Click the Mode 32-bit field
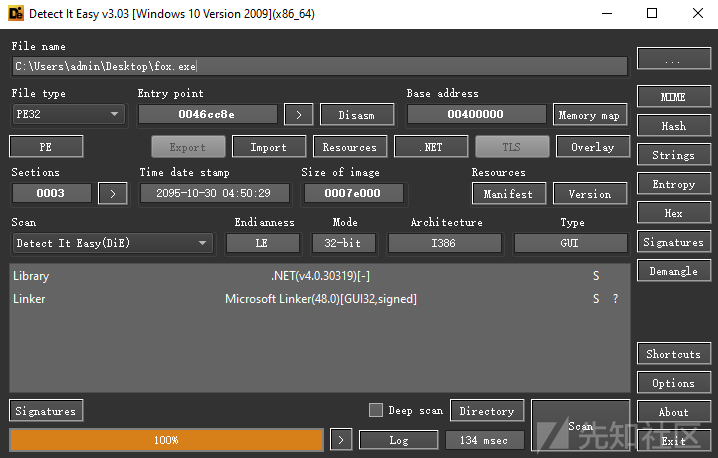This screenshot has height=458, width=718. pyautogui.click(x=343, y=243)
